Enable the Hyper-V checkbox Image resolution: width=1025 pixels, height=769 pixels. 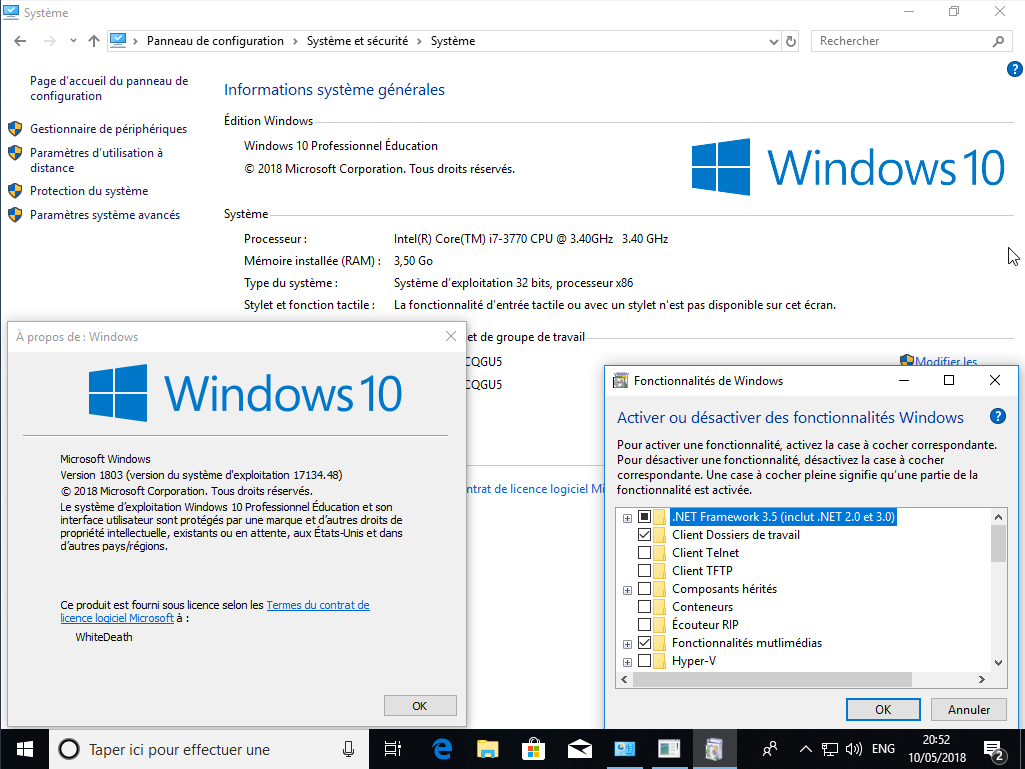click(644, 660)
